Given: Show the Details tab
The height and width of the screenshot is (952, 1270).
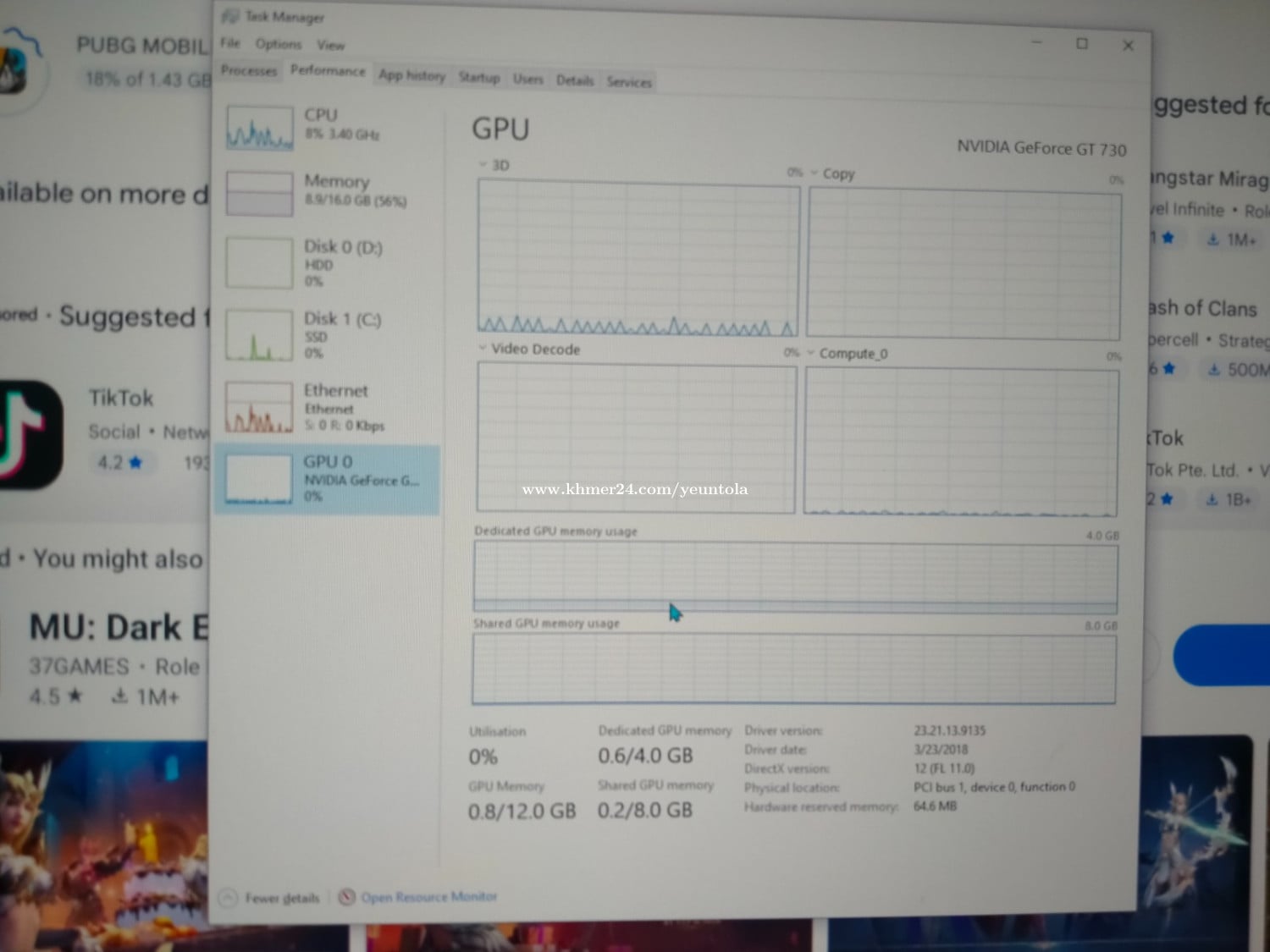Looking at the screenshot, I should coord(575,81).
